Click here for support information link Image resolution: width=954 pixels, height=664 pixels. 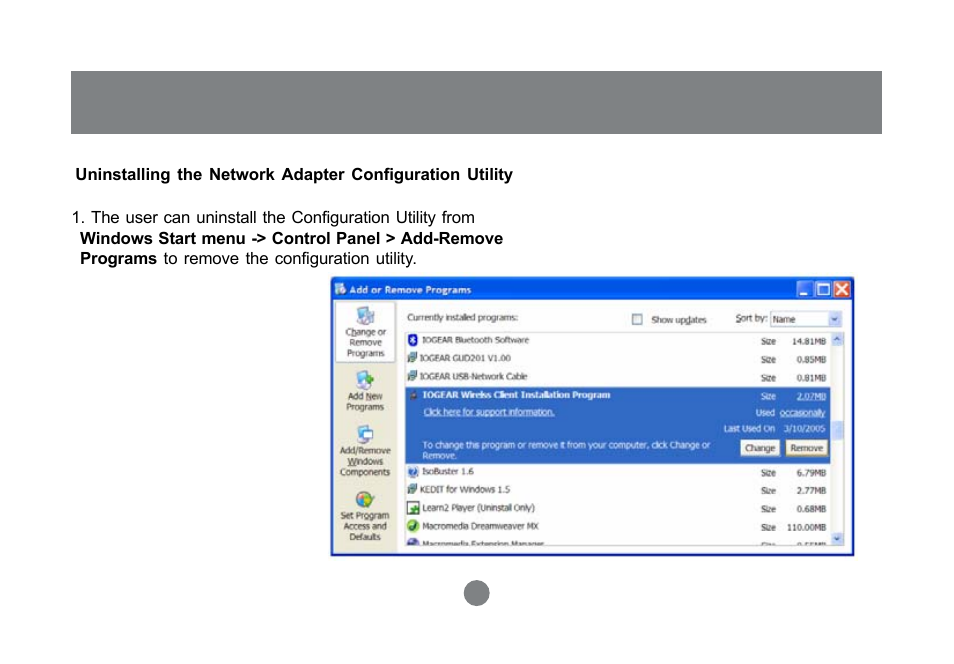point(489,412)
